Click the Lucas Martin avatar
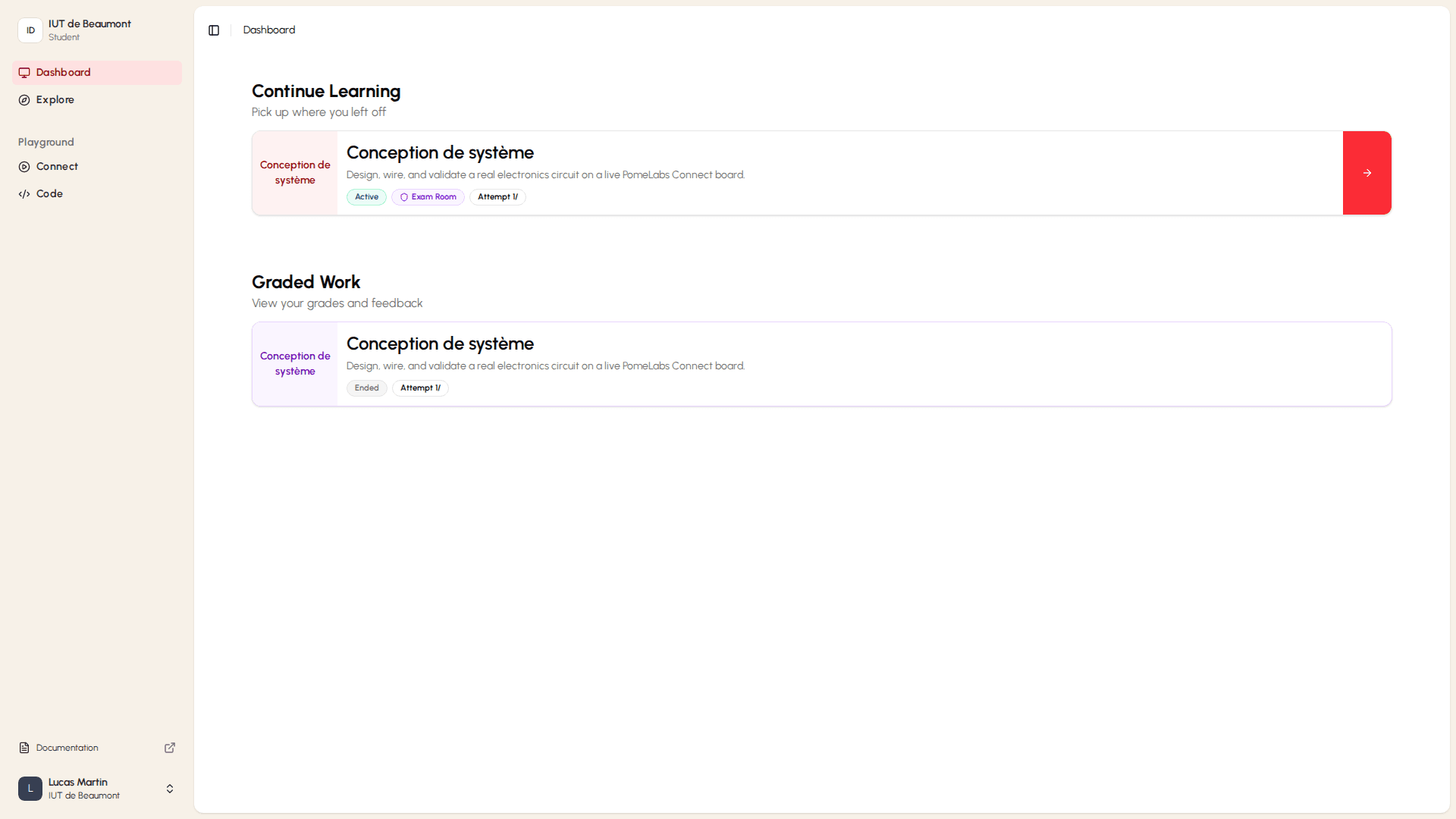Screen dimensions: 1456x819 [x=30, y=789]
